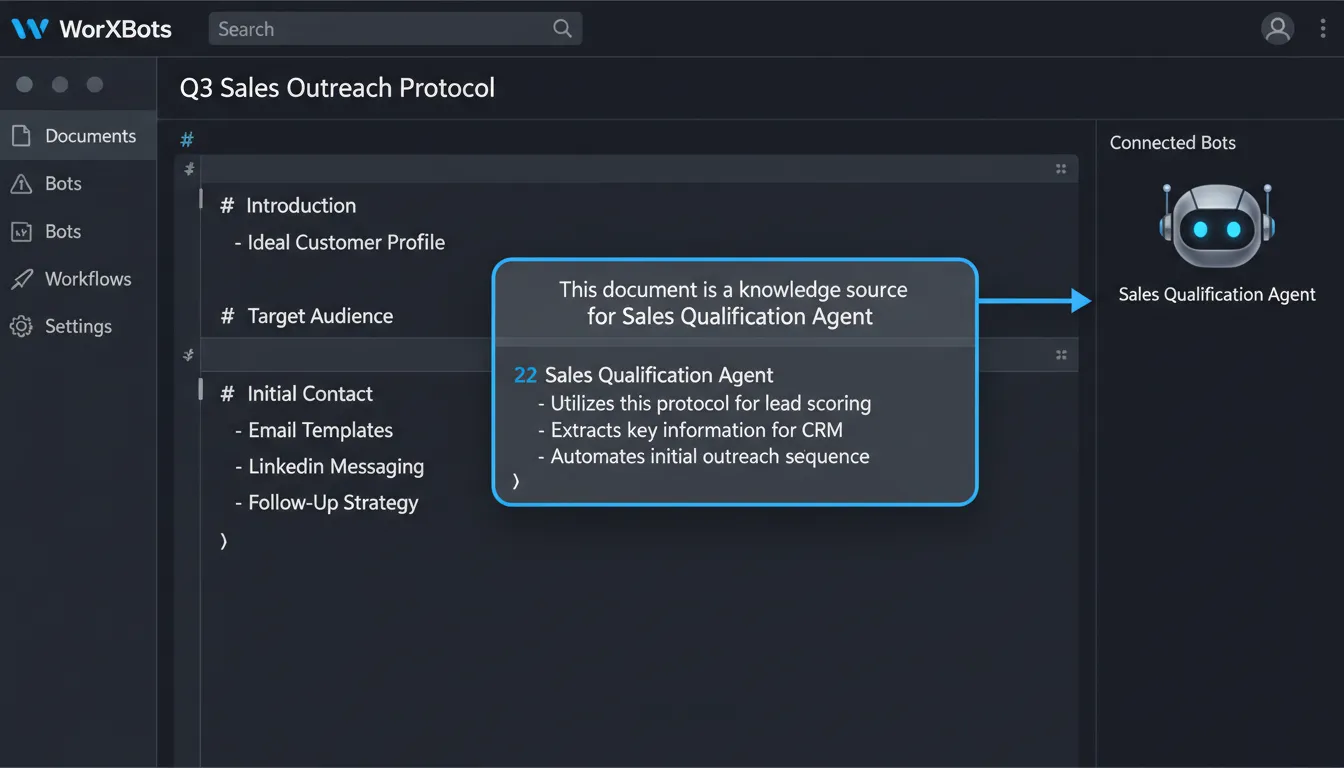Click the second Bots document icon in sidebar
The image size is (1344, 768).
[x=23, y=231]
